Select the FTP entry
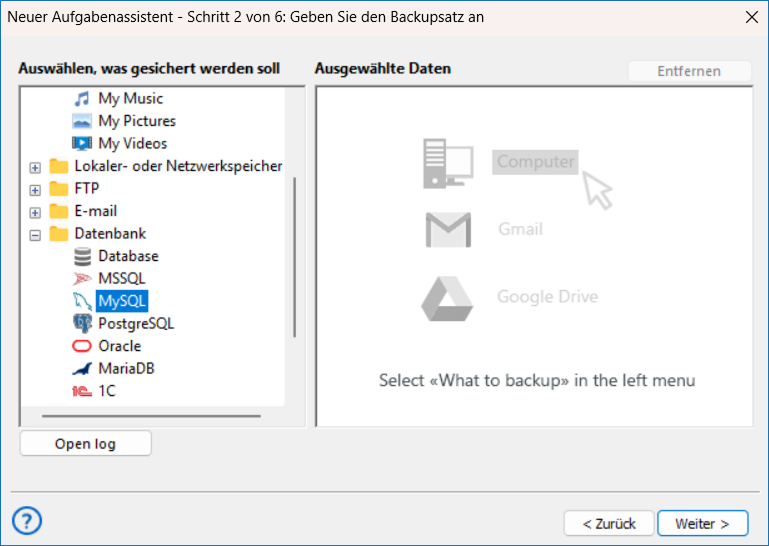769x546 pixels. pos(87,189)
